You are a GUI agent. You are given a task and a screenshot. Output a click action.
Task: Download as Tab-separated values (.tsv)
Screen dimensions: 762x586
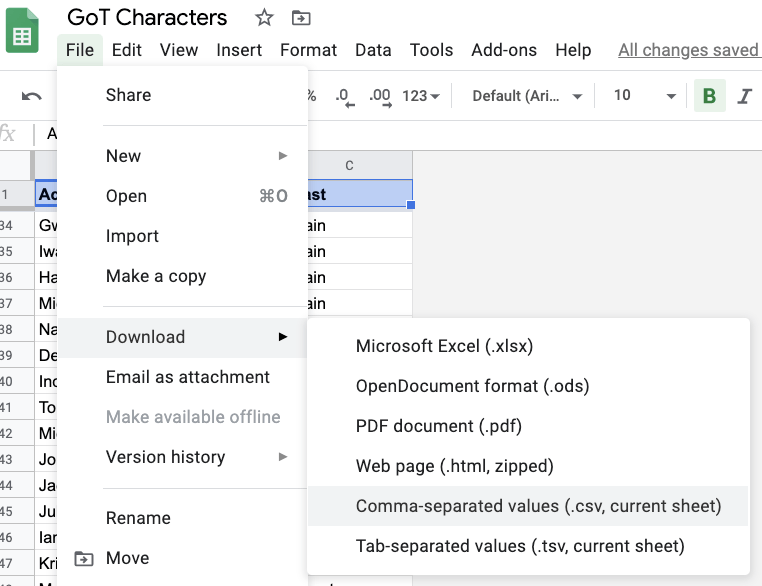[x=528, y=546]
